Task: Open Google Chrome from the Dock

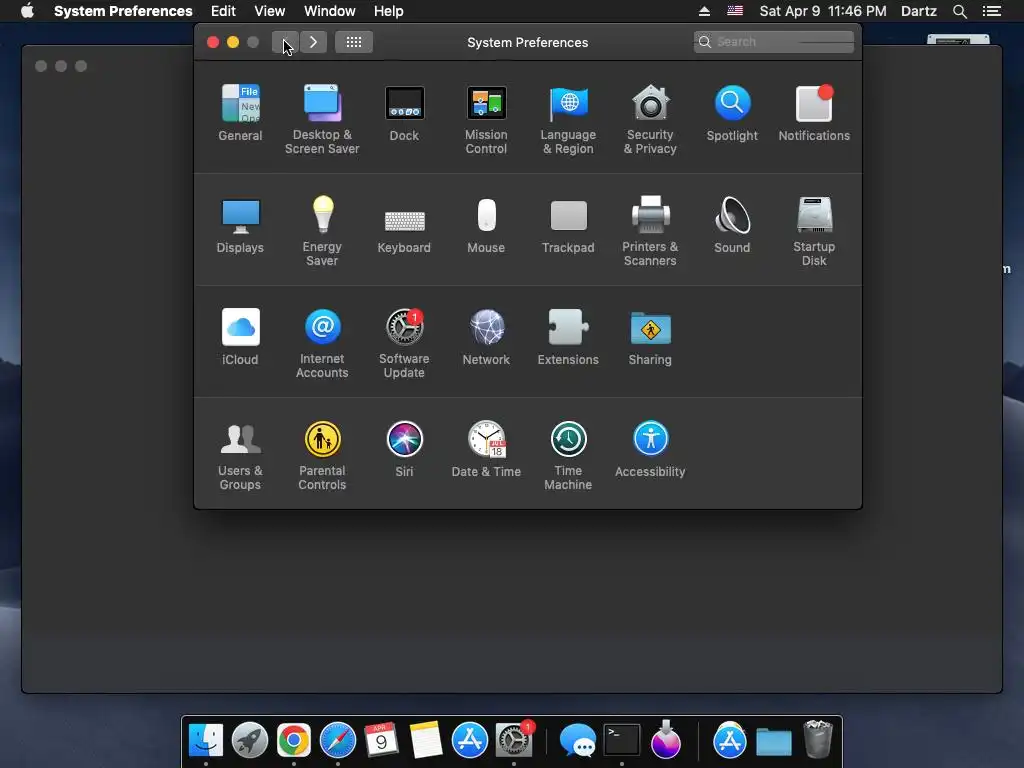Action: pyautogui.click(x=294, y=740)
